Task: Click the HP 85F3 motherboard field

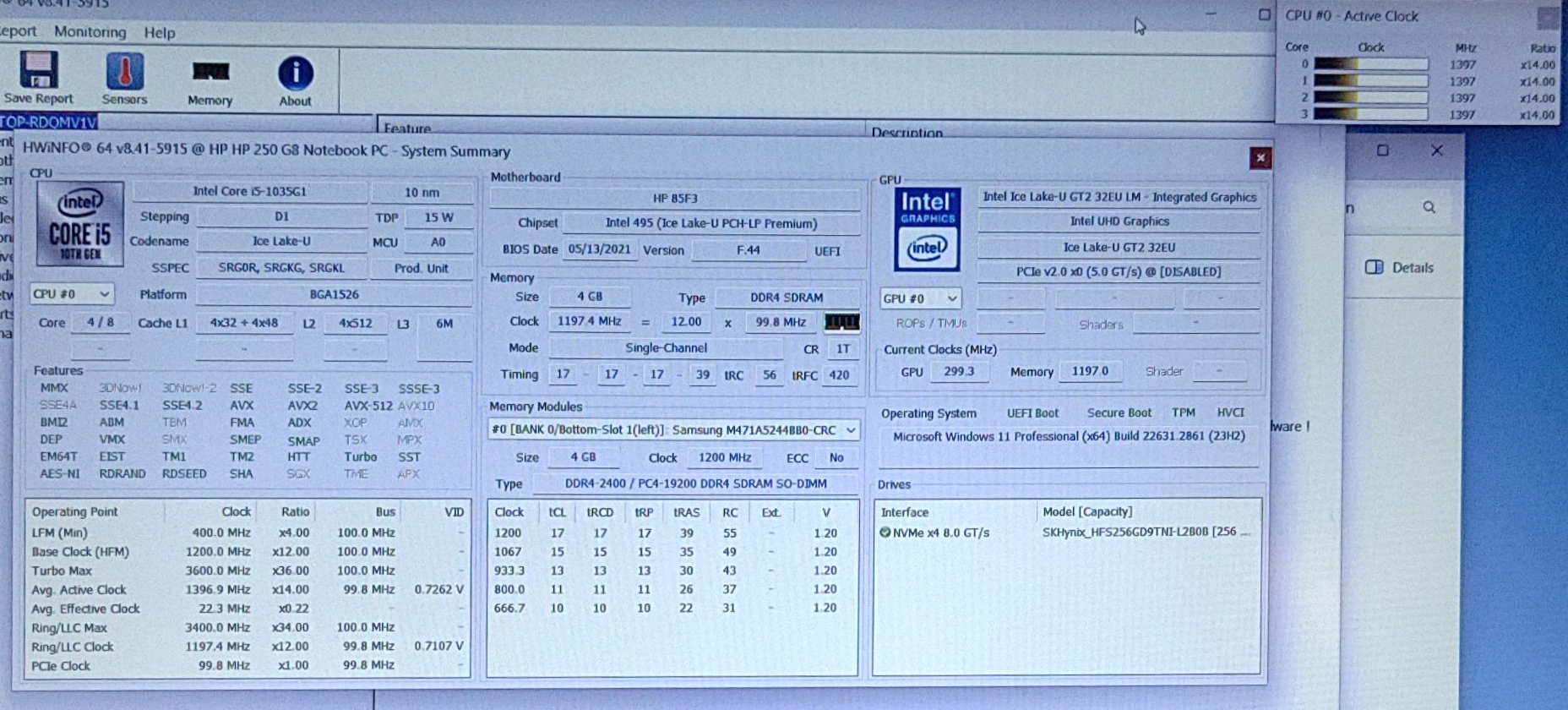Action: coord(675,199)
